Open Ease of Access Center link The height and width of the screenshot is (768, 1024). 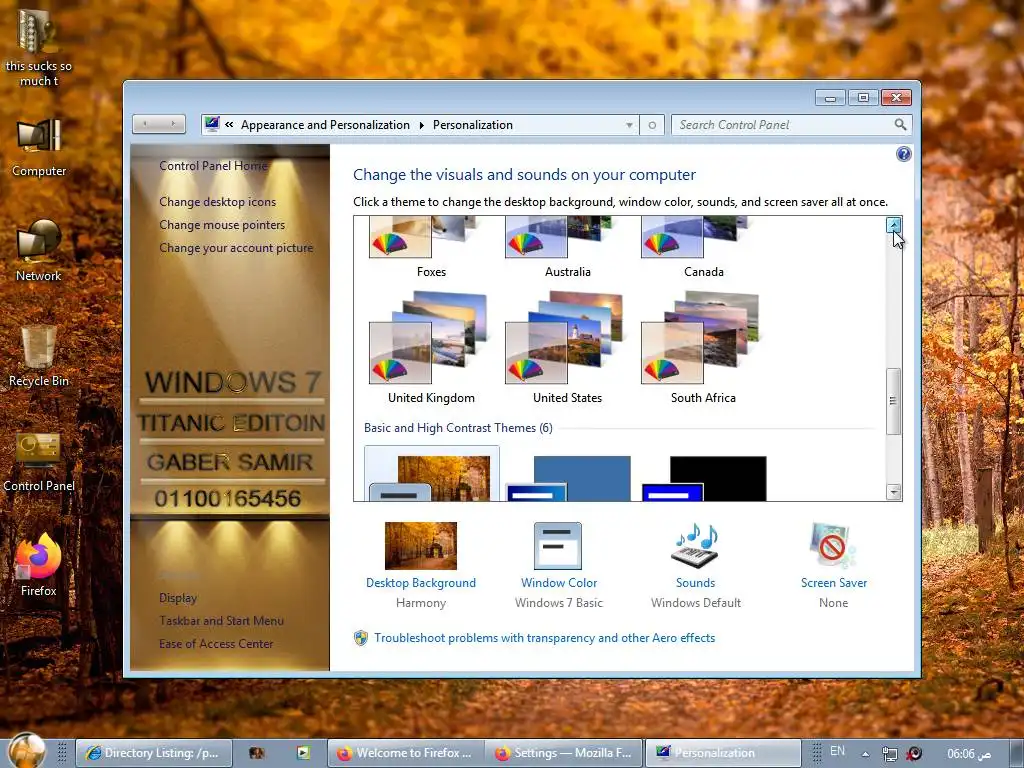(x=216, y=643)
